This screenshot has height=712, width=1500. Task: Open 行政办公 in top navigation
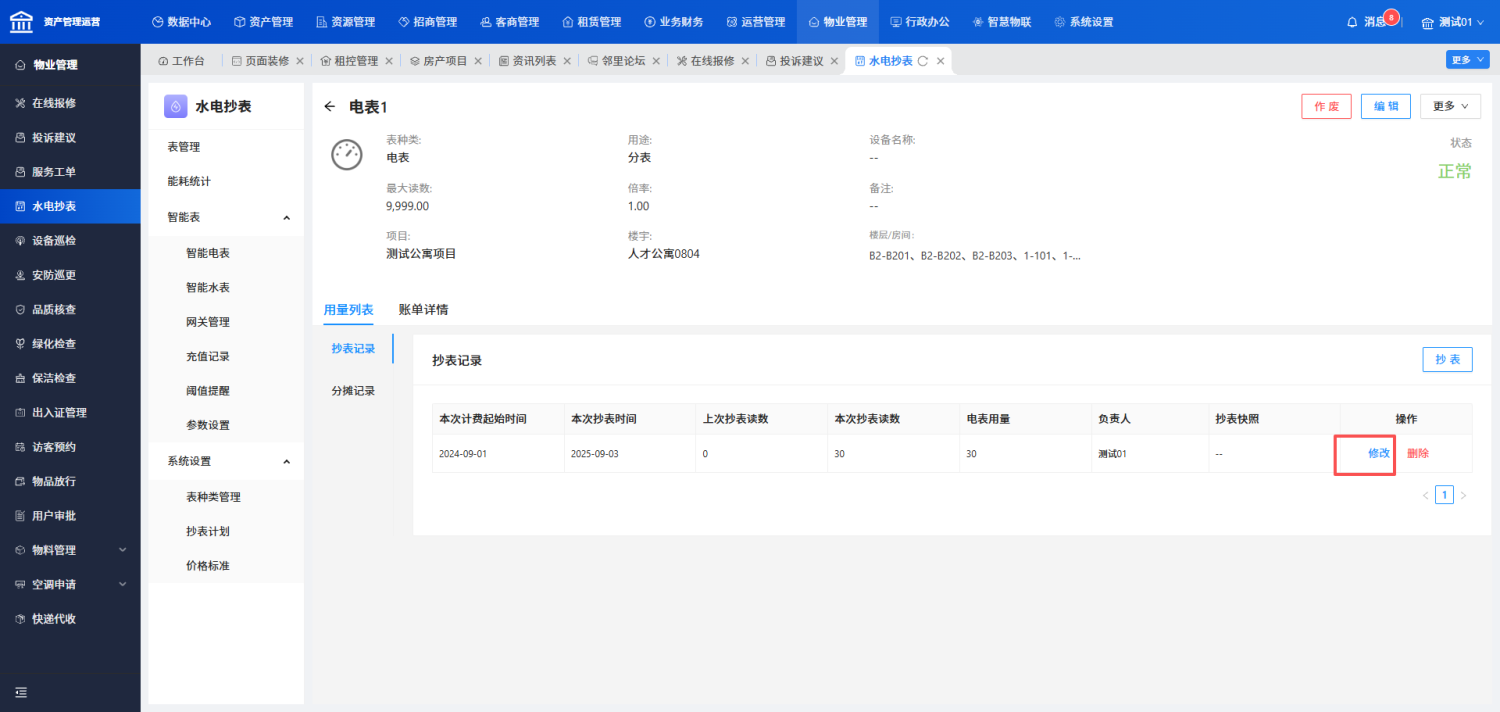[919, 22]
